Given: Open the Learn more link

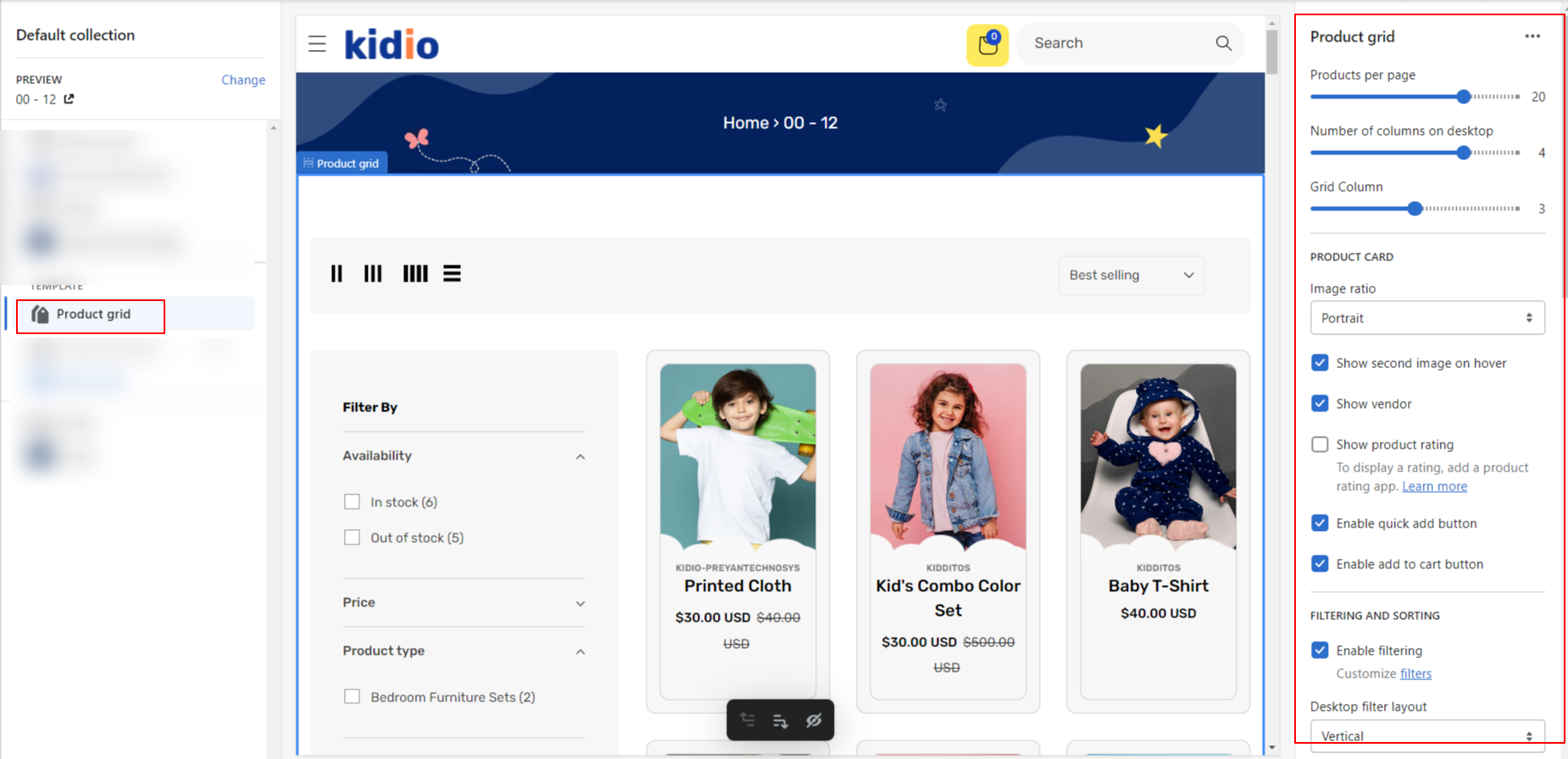Looking at the screenshot, I should tap(1434, 486).
